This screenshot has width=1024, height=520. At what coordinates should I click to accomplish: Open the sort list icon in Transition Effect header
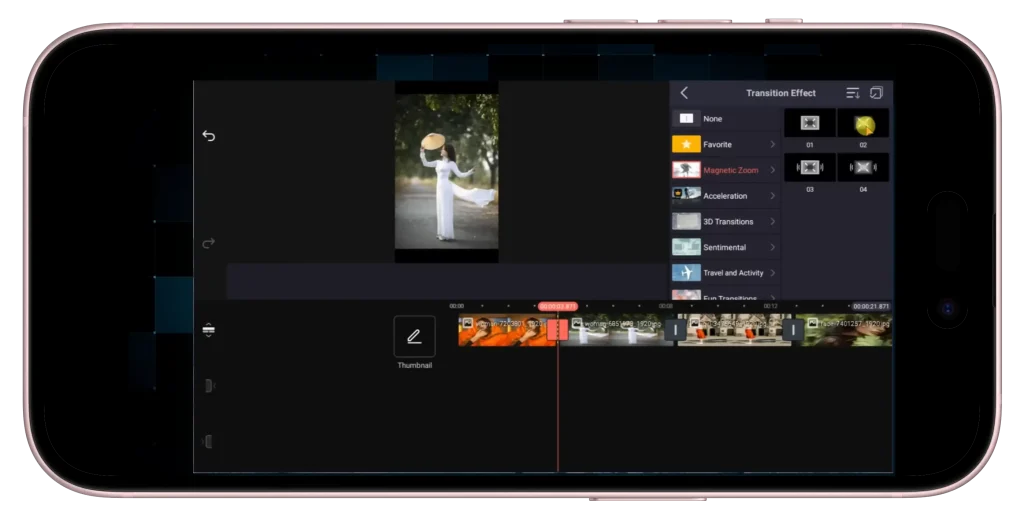(853, 93)
